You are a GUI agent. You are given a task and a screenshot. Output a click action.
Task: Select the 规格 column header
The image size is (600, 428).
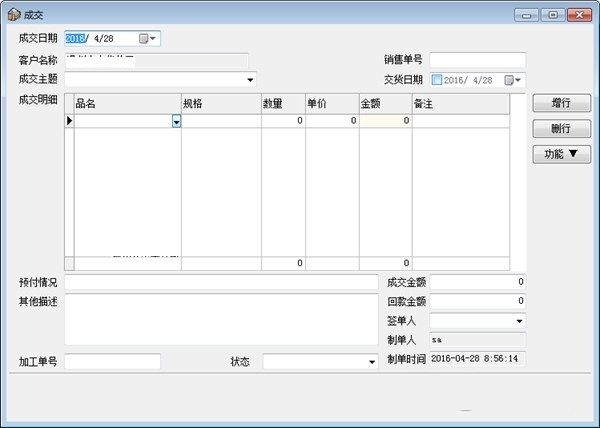click(x=221, y=104)
